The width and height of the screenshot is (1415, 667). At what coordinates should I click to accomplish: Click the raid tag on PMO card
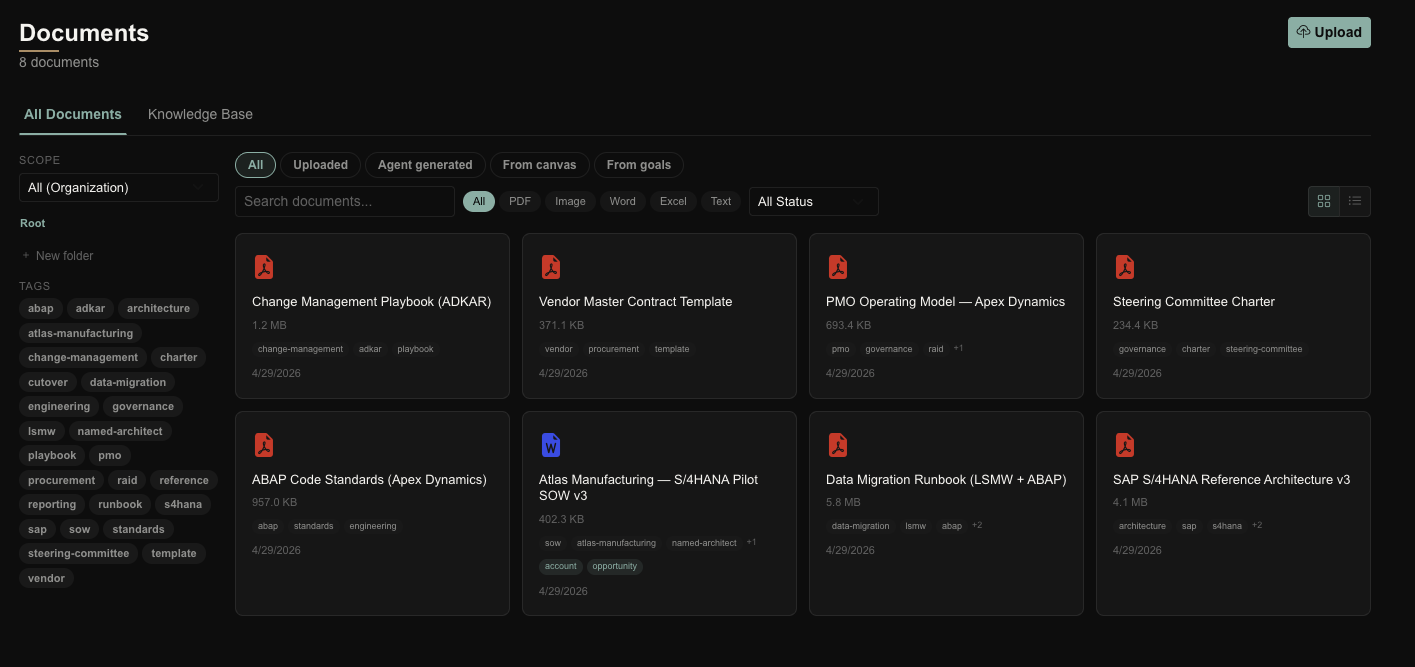point(936,349)
